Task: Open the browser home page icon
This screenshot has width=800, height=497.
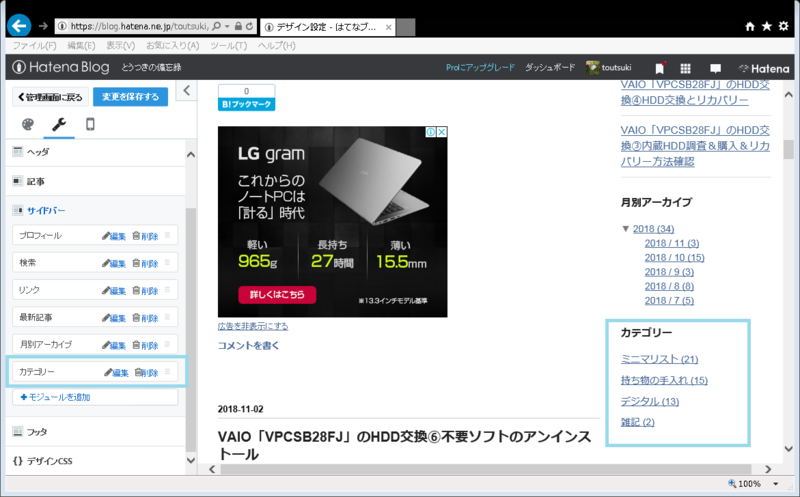Action: (750, 26)
